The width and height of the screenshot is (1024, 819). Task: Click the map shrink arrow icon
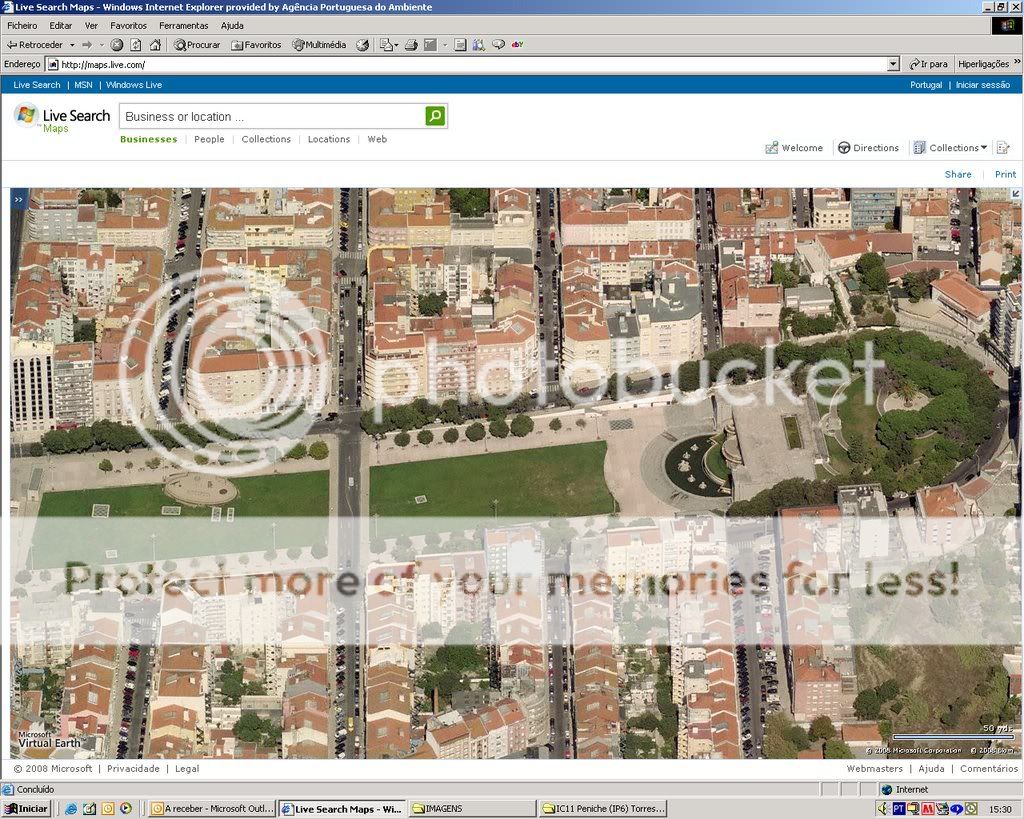[1016, 193]
